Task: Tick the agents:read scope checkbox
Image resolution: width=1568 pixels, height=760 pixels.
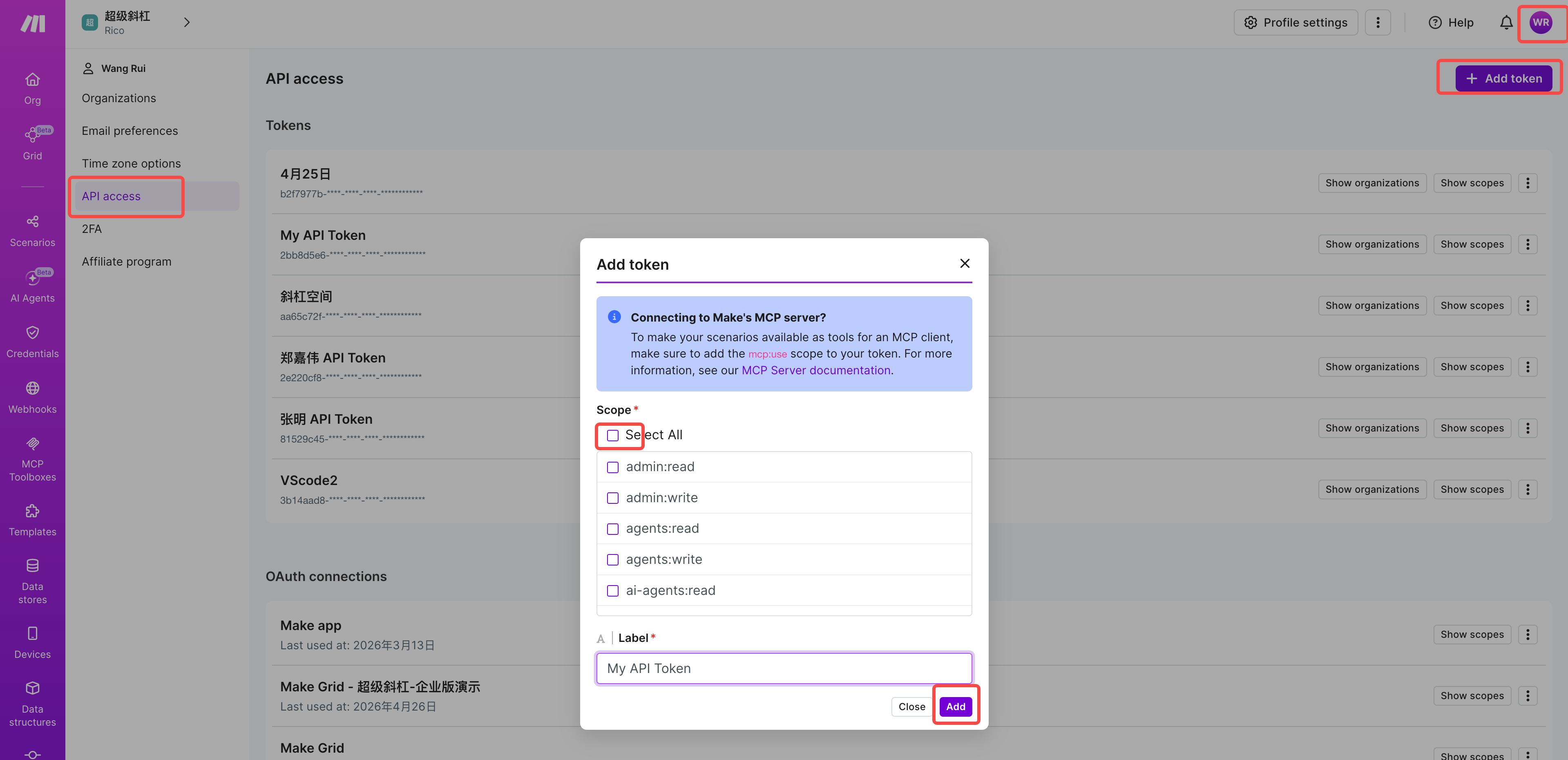Action: [x=612, y=529]
